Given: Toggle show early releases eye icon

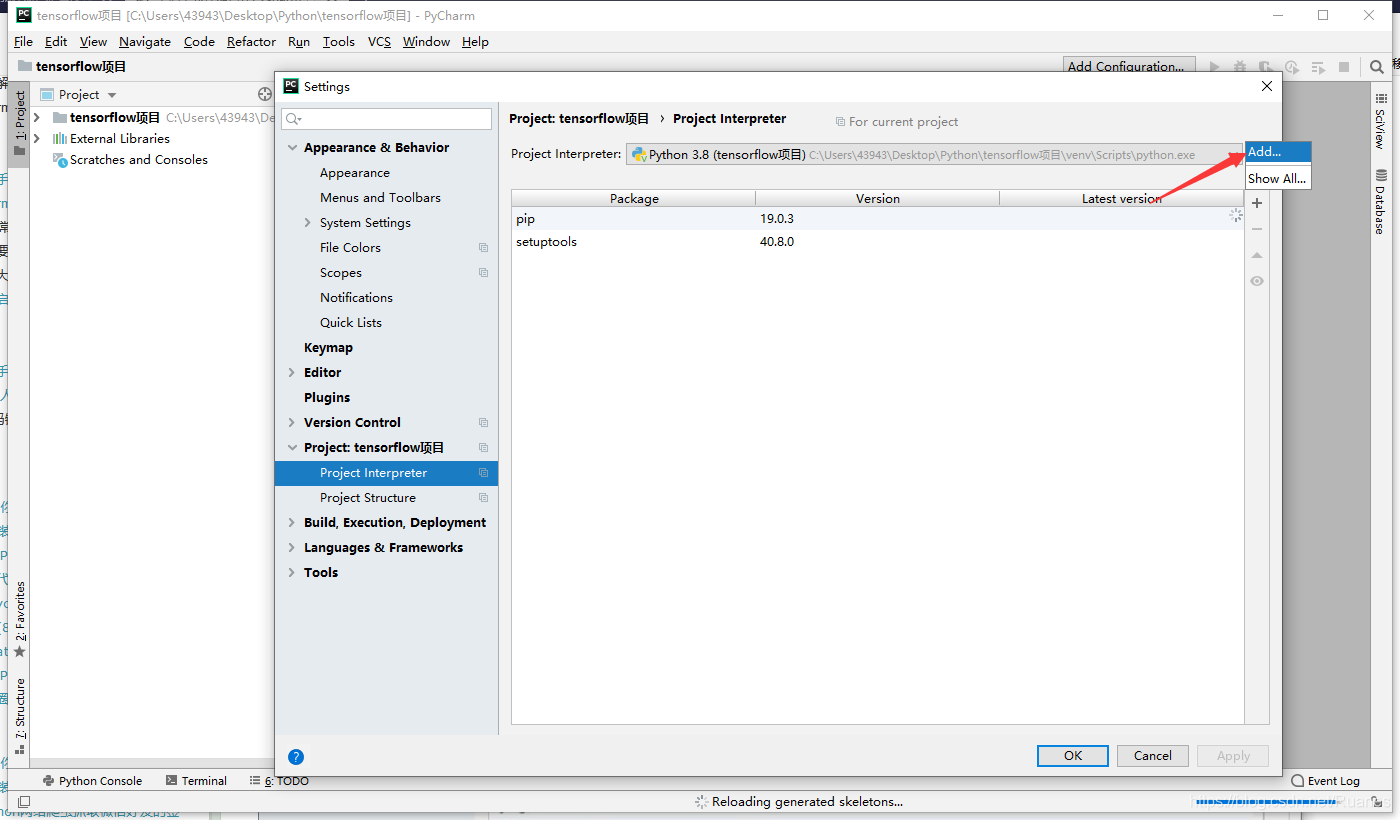Looking at the screenshot, I should point(1257,281).
